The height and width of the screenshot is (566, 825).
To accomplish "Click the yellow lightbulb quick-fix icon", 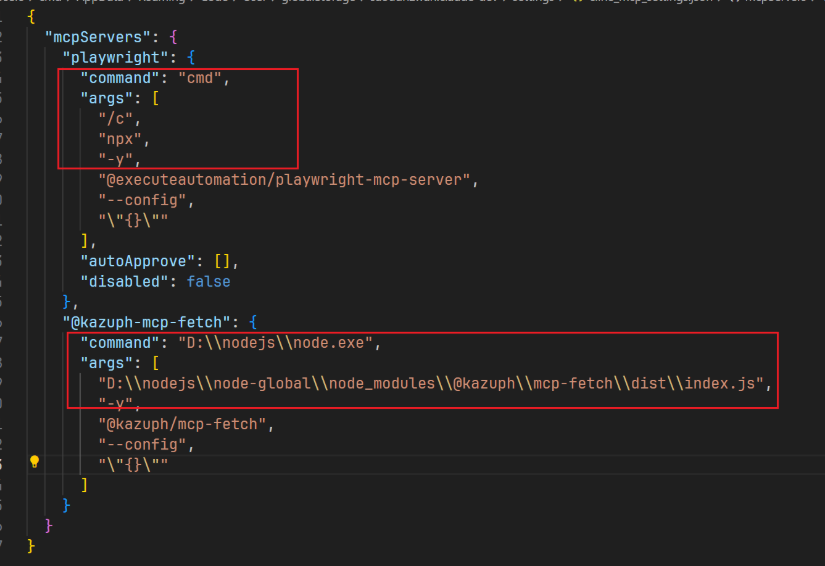I will pyautogui.click(x=34, y=462).
